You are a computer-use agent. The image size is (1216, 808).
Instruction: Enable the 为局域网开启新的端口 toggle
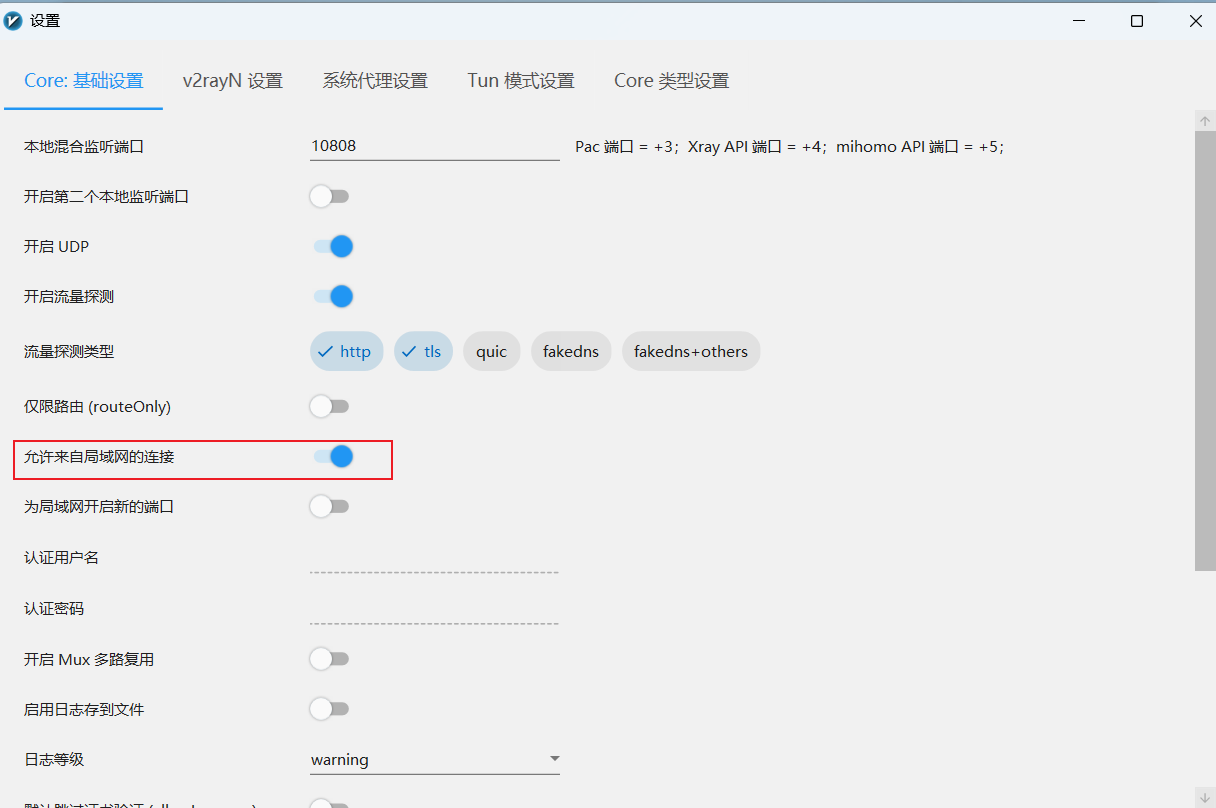click(x=329, y=506)
